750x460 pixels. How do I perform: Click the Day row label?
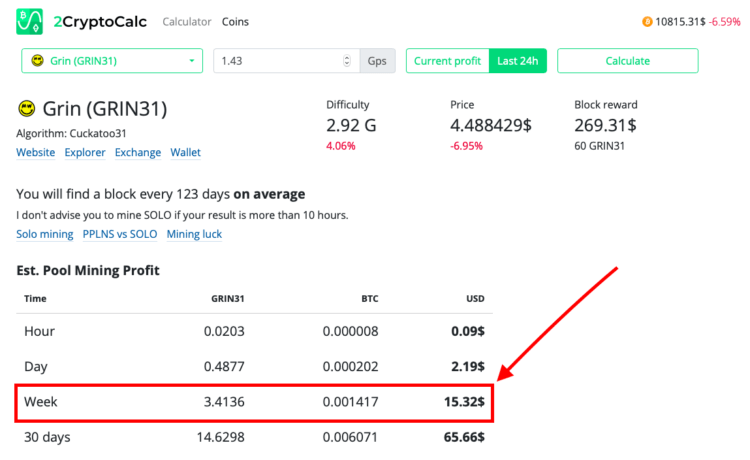point(36,366)
